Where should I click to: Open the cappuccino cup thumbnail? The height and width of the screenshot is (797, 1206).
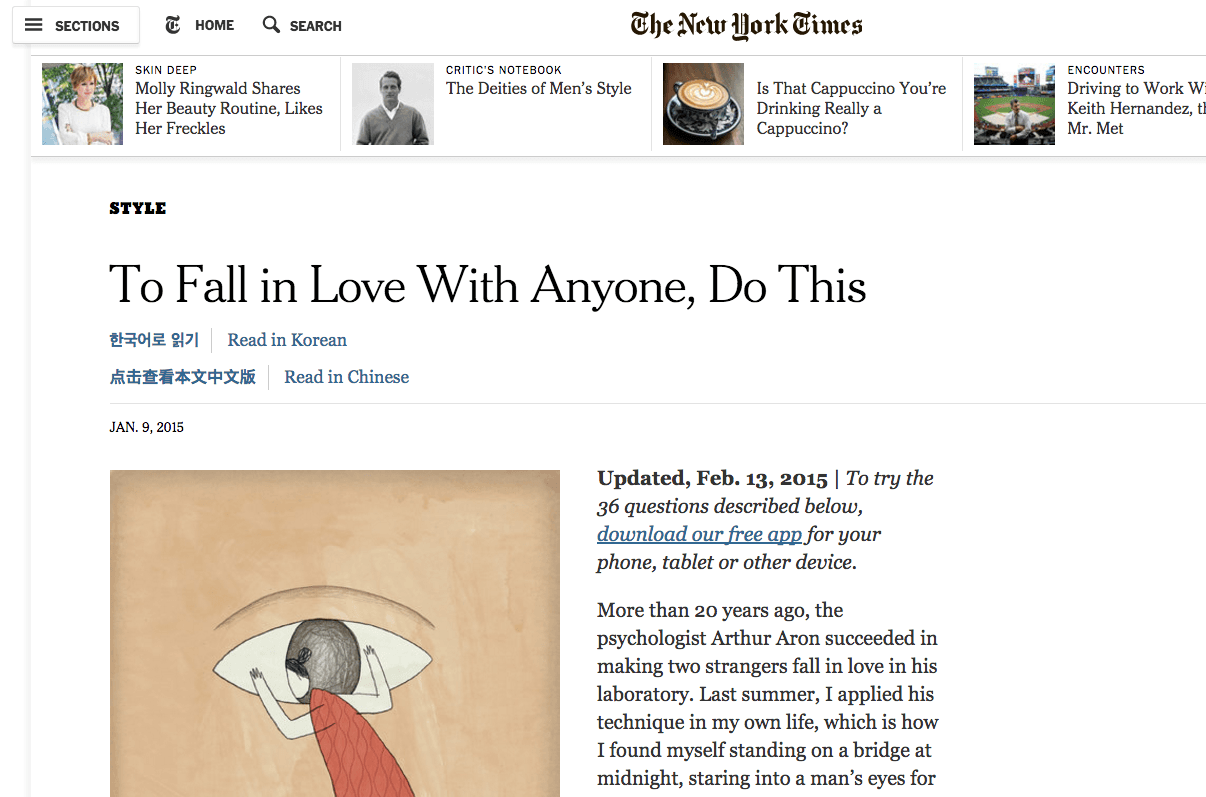coord(704,104)
